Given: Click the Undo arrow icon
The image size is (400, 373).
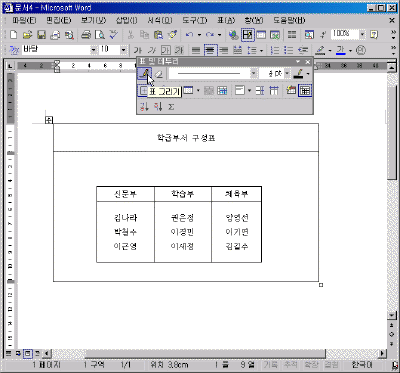Looking at the screenshot, I should [189, 35].
